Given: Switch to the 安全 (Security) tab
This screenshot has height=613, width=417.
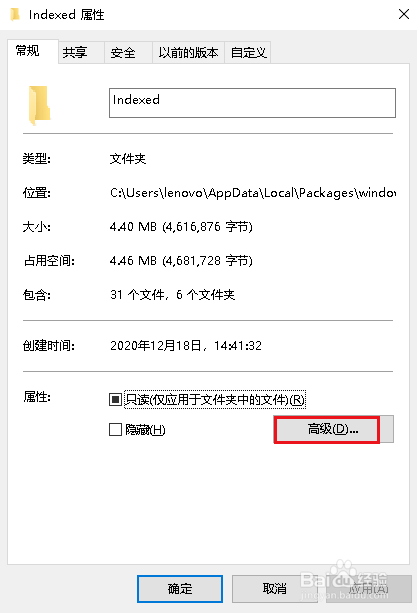Looking at the screenshot, I should click(123, 52).
